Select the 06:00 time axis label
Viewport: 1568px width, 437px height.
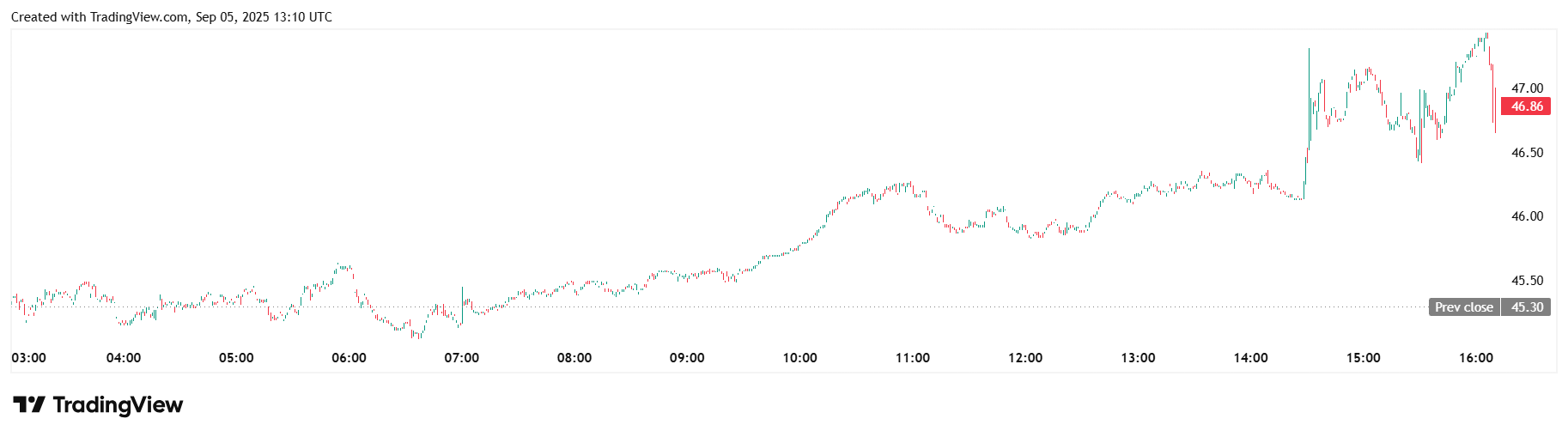(349, 358)
